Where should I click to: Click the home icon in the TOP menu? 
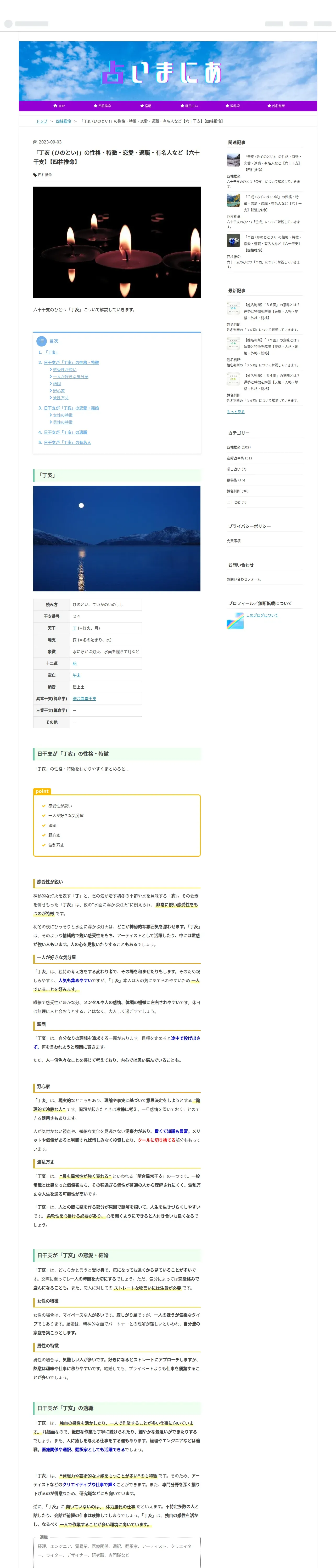(55, 106)
